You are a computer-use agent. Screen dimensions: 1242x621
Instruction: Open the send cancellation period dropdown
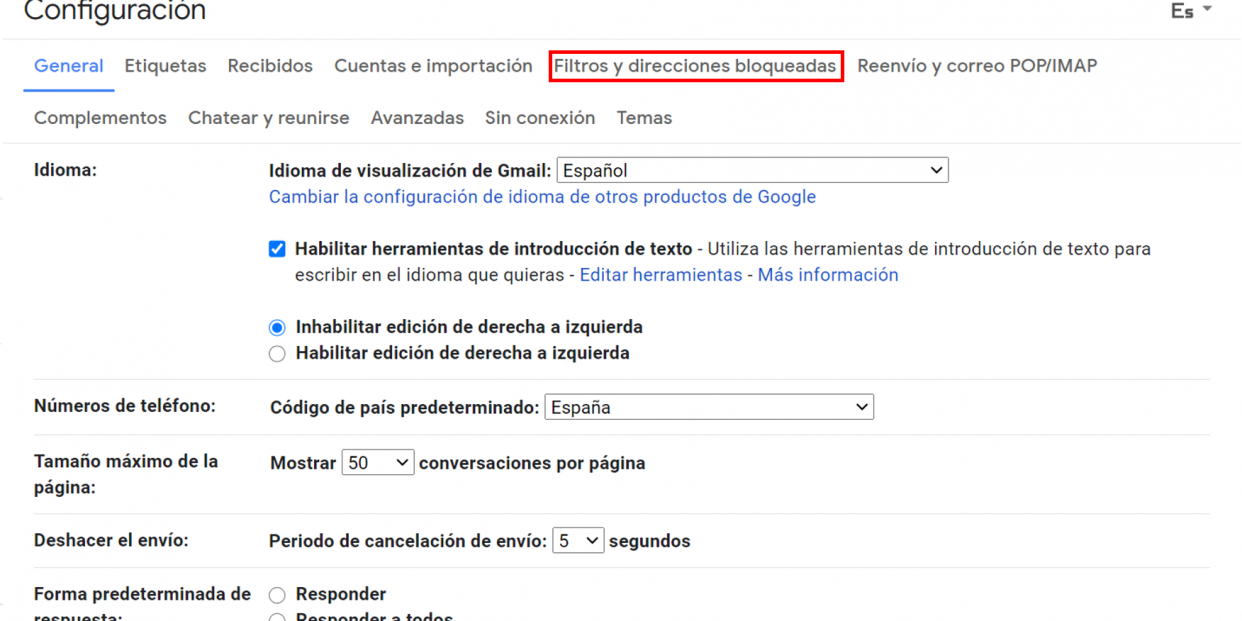tap(578, 540)
